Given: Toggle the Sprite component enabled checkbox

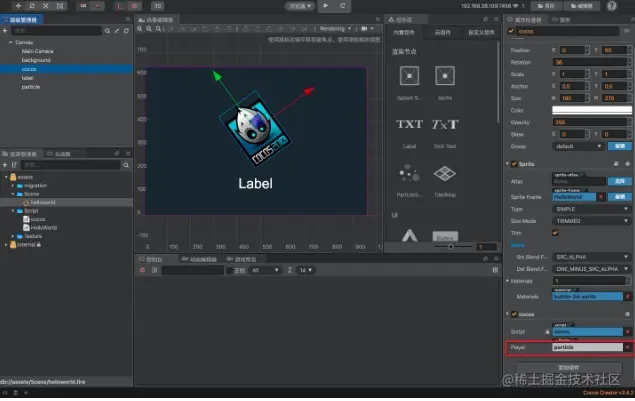Looking at the screenshot, I should [514, 164].
